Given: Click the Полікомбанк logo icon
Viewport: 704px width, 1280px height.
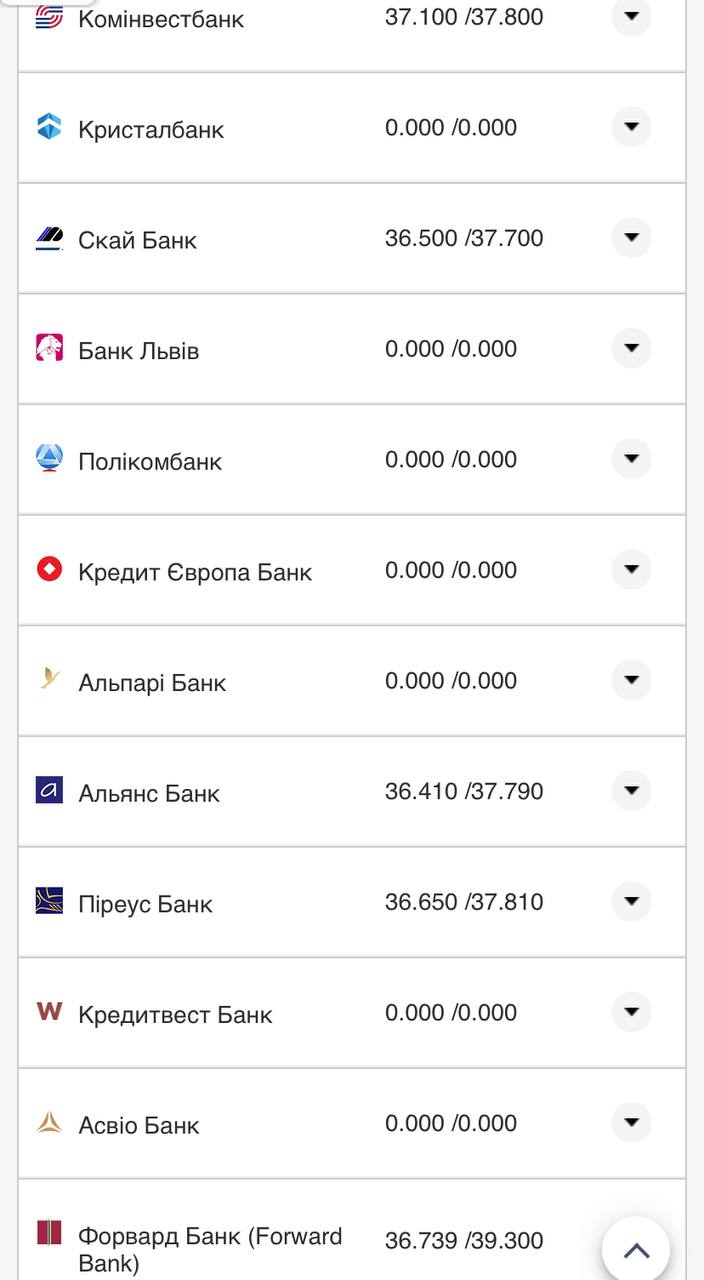Looking at the screenshot, I should click(x=49, y=459).
